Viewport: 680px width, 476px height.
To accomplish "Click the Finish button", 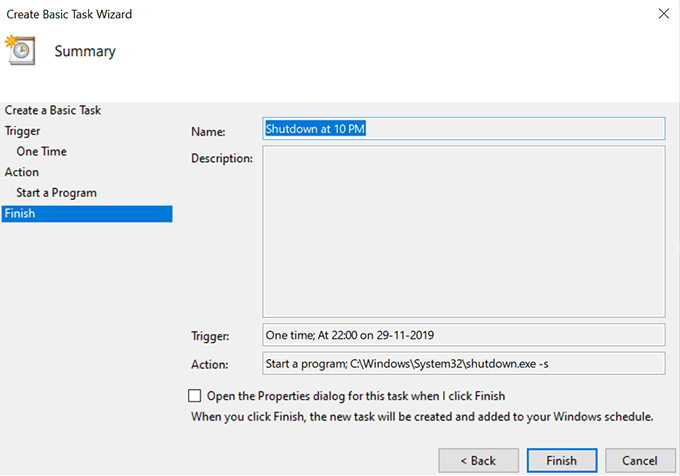I will click(561, 461).
